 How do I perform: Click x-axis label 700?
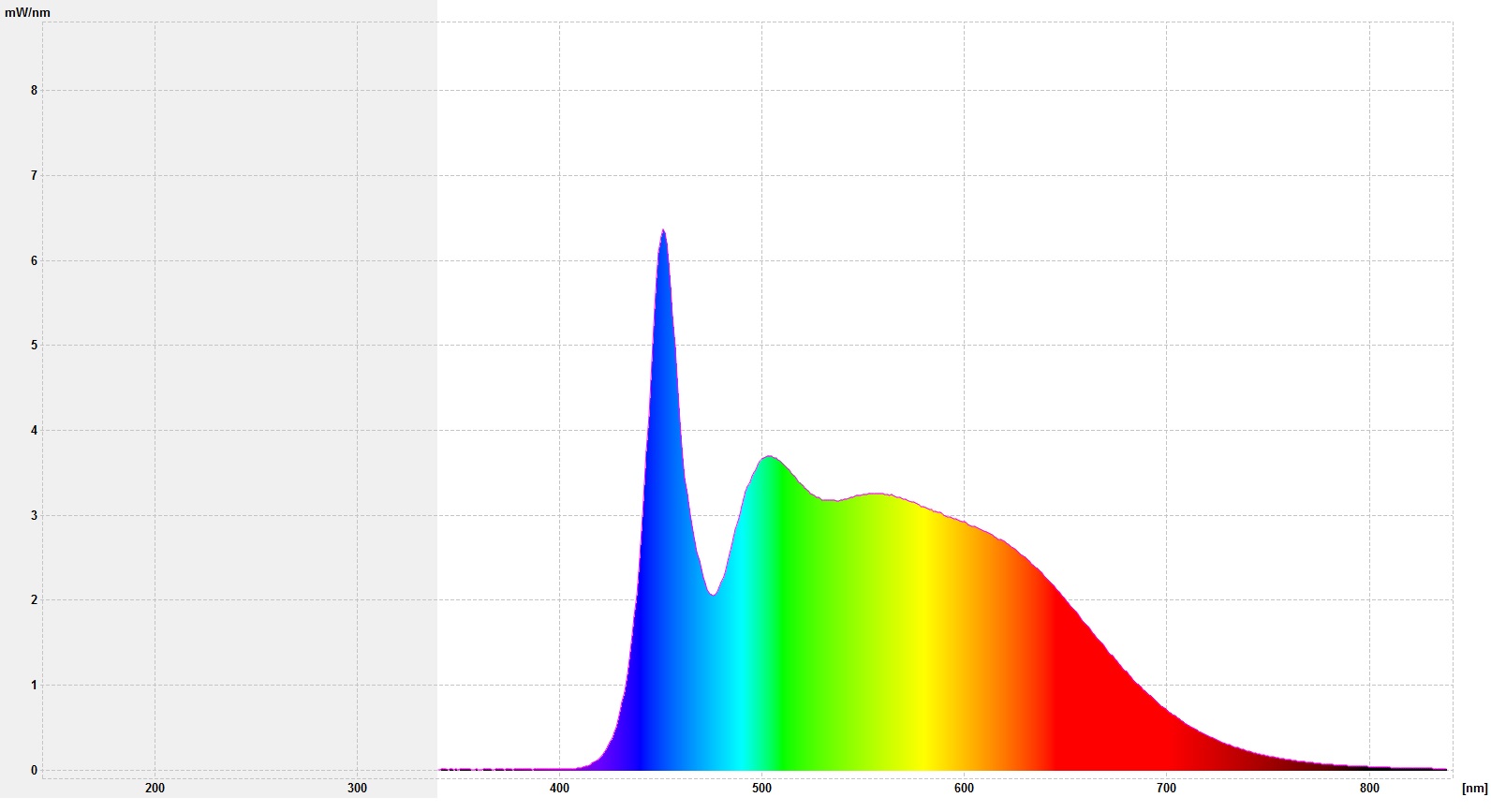point(1166,789)
